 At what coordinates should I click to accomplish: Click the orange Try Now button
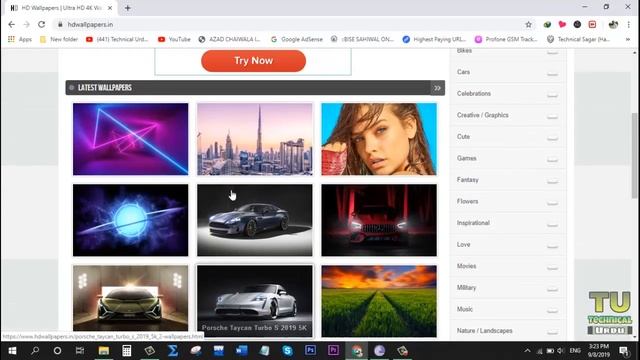pos(253,61)
